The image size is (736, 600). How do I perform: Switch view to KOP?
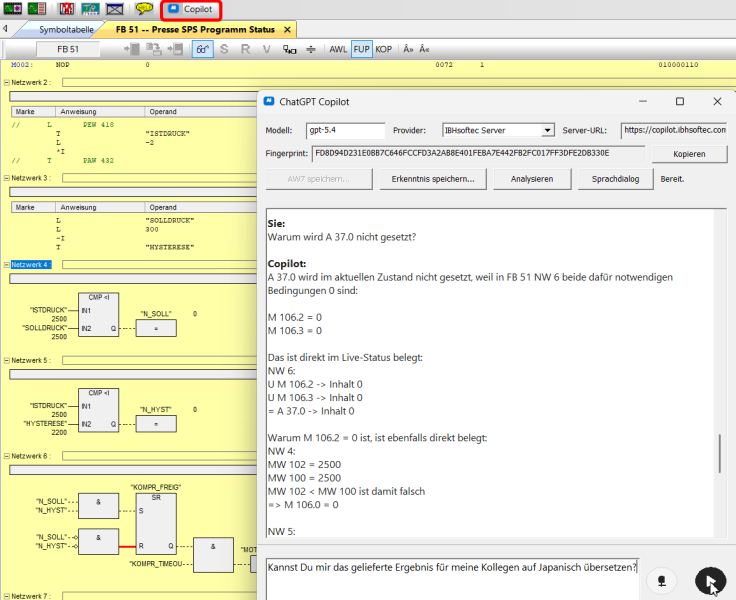point(383,49)
